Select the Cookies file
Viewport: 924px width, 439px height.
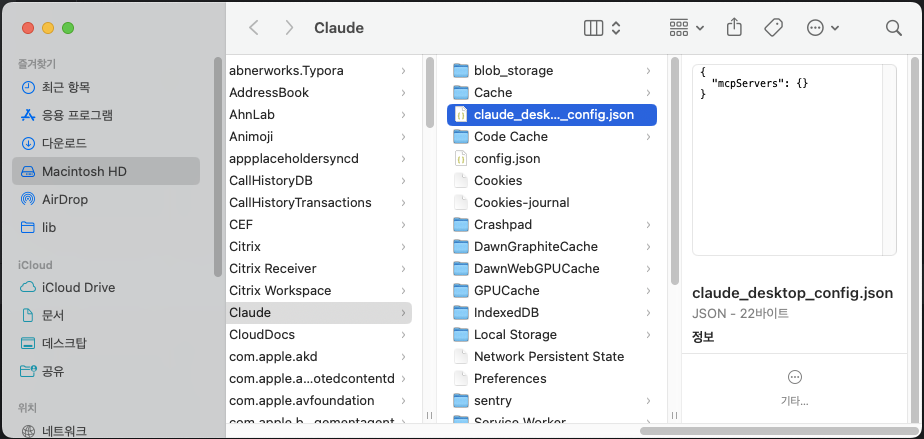552,180
